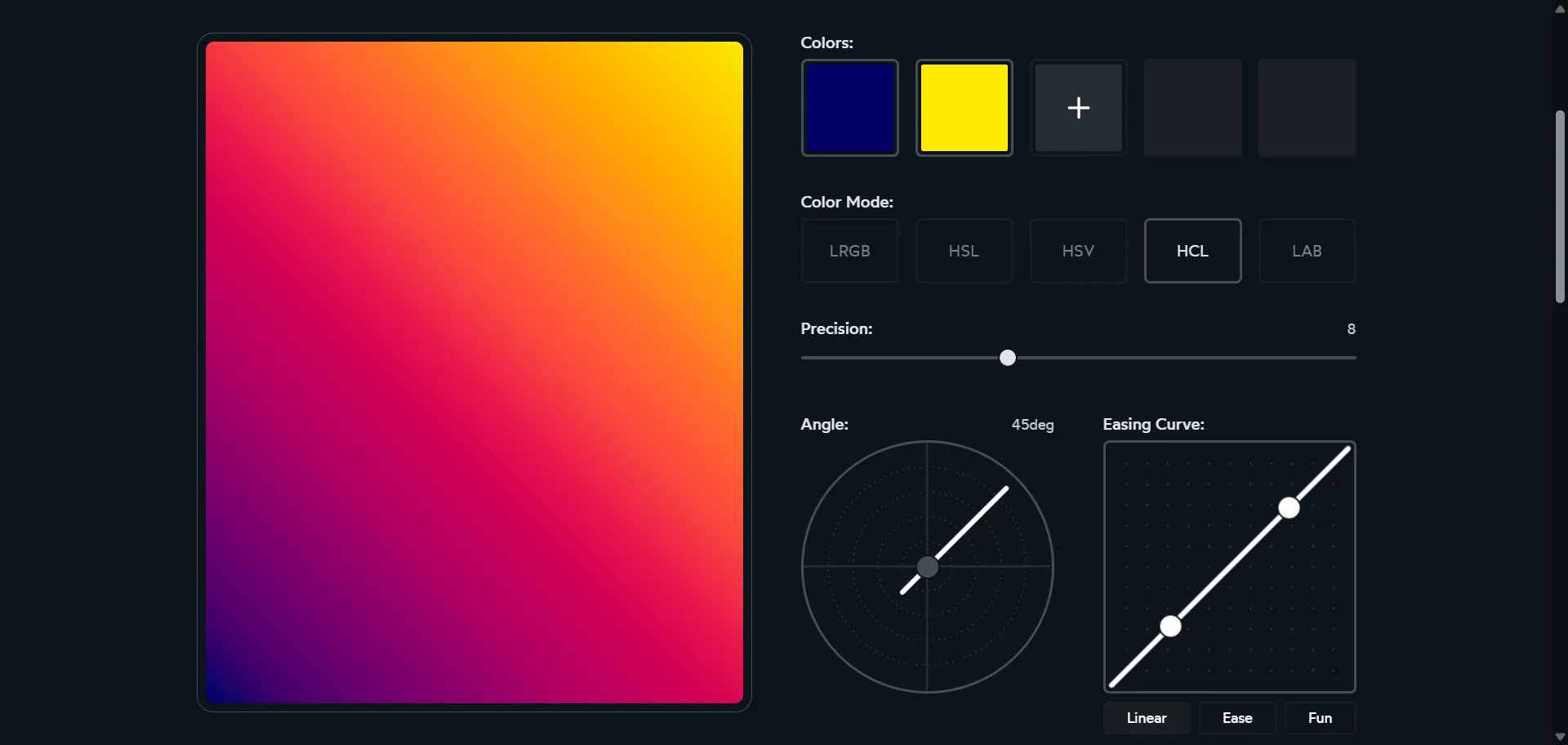Switch color mode to HSV
Screen dimensions: 1568x745
pyautogui.click(x=1079, y=251)
